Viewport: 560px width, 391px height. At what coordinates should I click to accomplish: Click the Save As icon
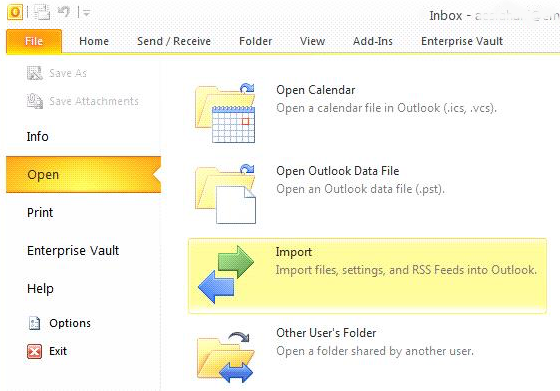(x=35, y=73)
